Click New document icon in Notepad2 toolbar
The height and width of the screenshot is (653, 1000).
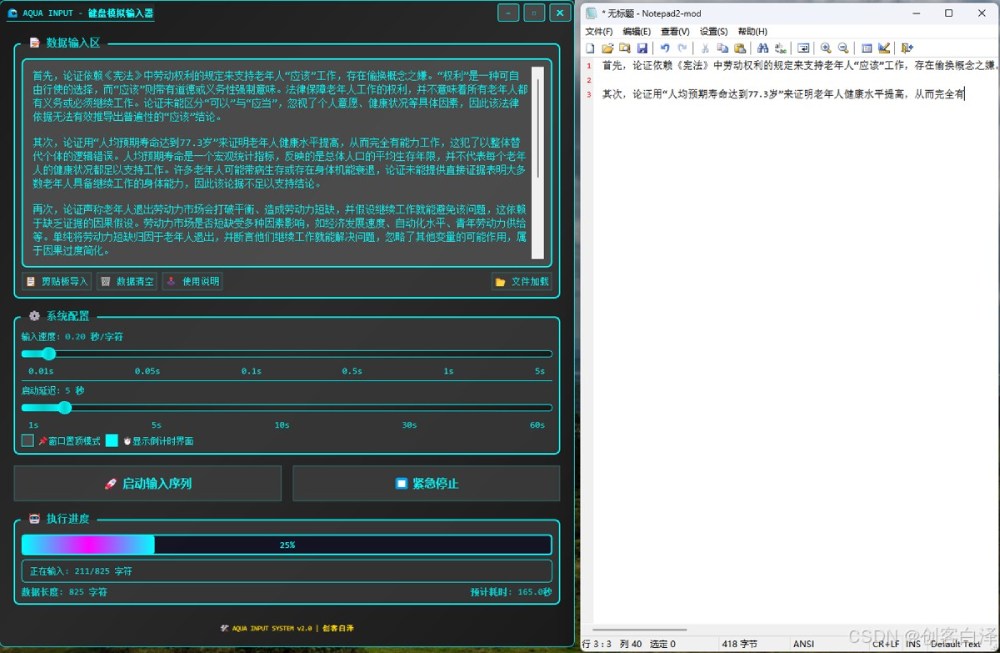pyautogui.click(x=590, y=48)
